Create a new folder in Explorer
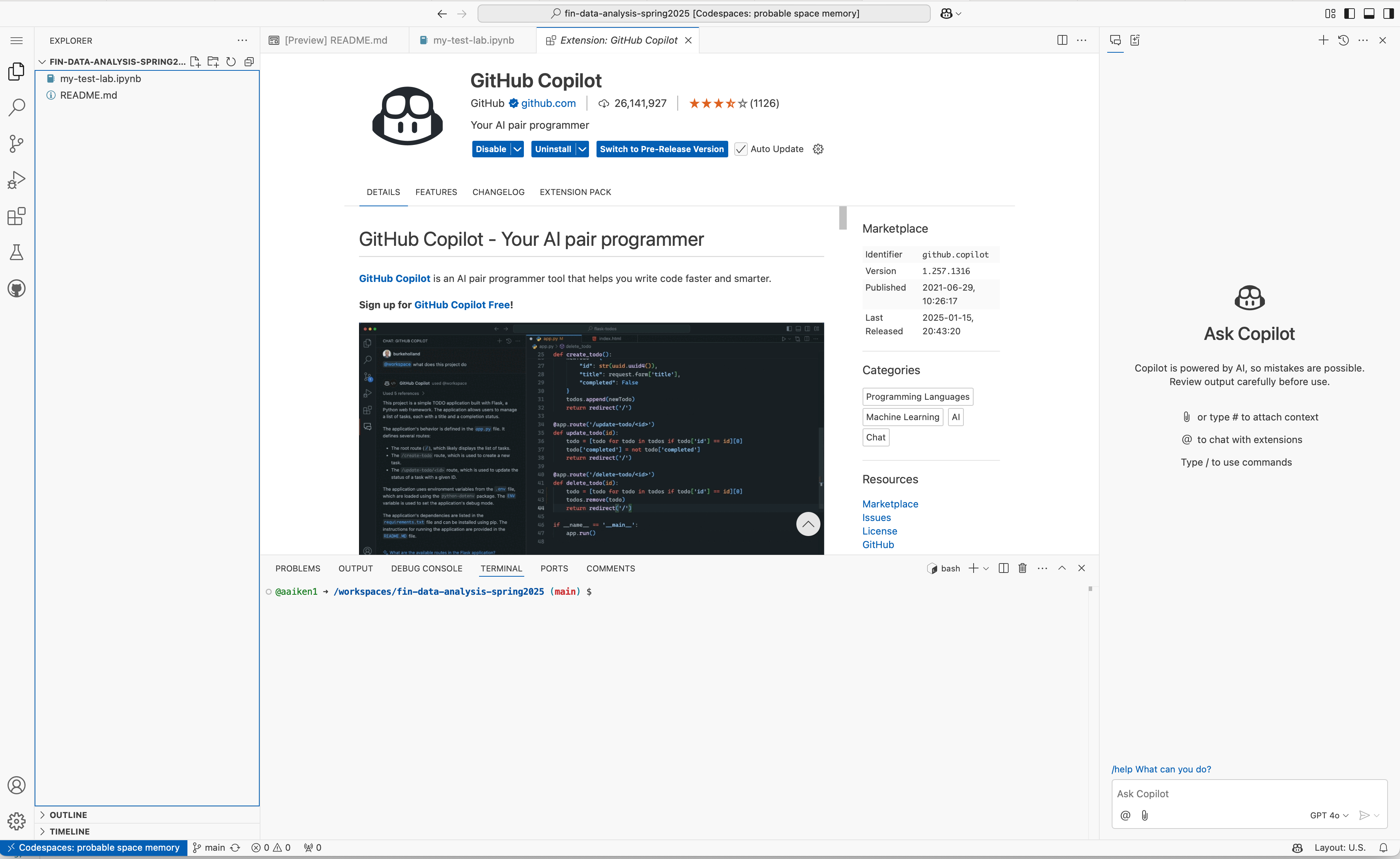Screen dimensions: 1400x859 [x=213, y=61]
